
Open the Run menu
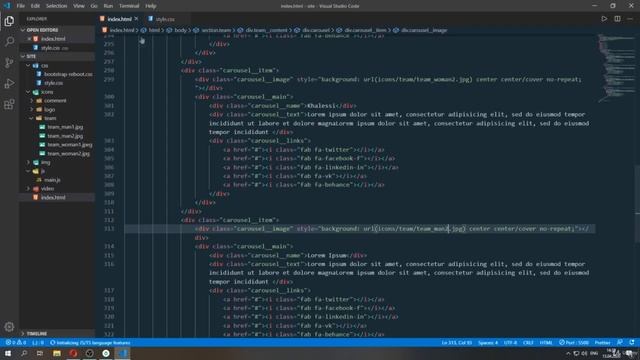pos(108,6)
